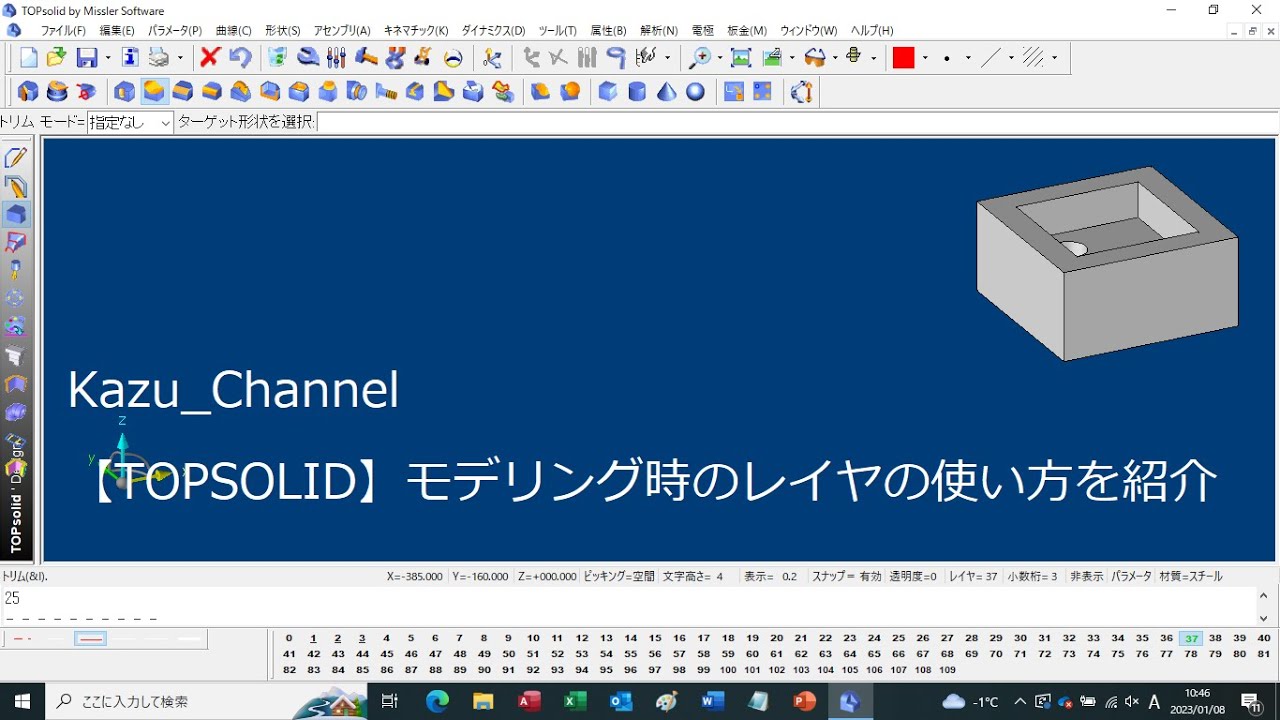The height and width of the screenshot is (720, 1280).
Task: Toggle layer 1 in the layer bar
Action: tap(313, 638)
